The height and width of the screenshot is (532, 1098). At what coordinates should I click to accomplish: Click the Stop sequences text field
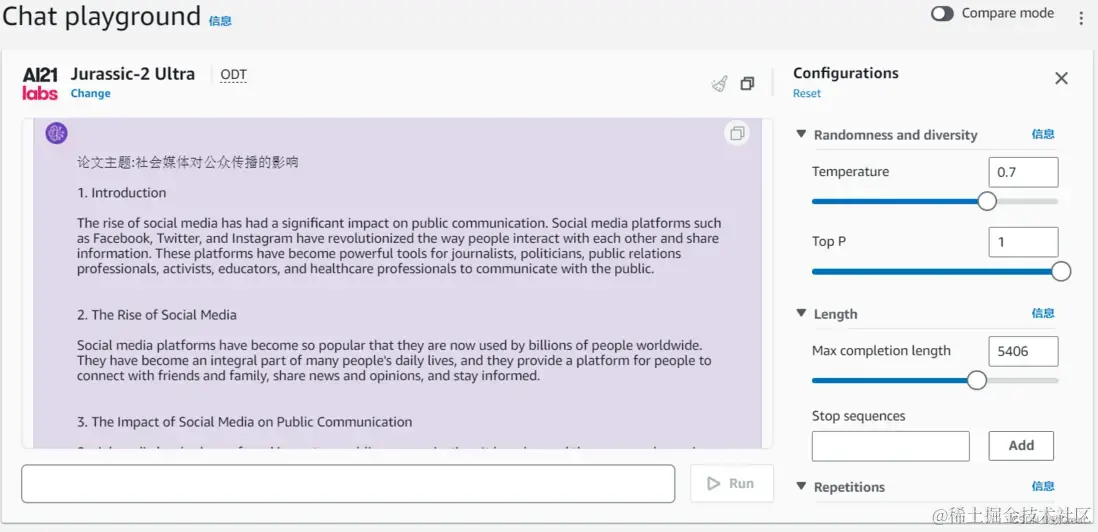point(890,446)
